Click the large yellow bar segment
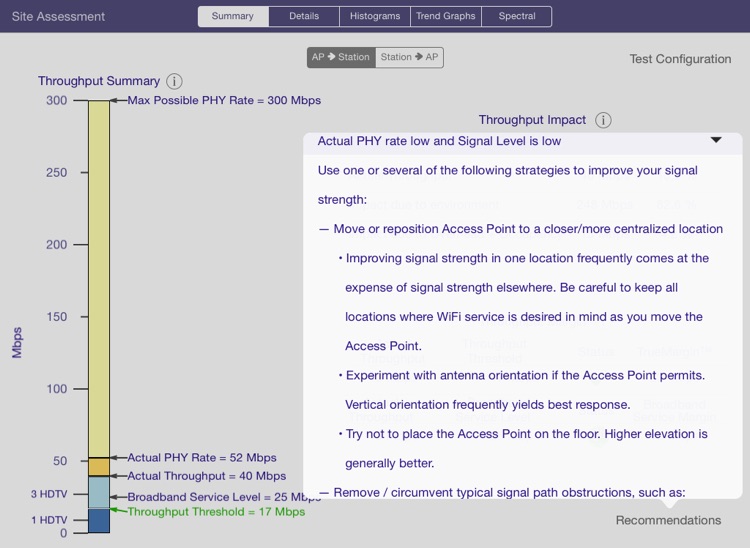Image resolution: width=750 pixels, height=548 pixels. [99, 279]
